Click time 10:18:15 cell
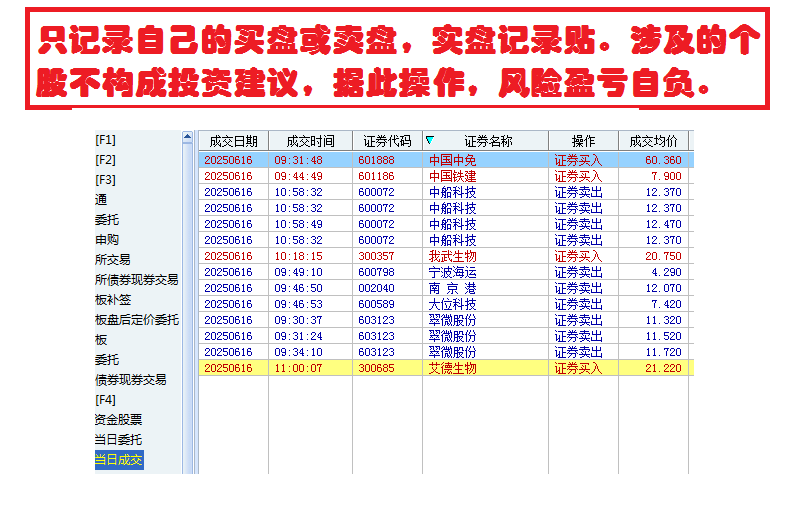Image resolution: width=797 pixels, height=515 pixels. click(298, 256)
